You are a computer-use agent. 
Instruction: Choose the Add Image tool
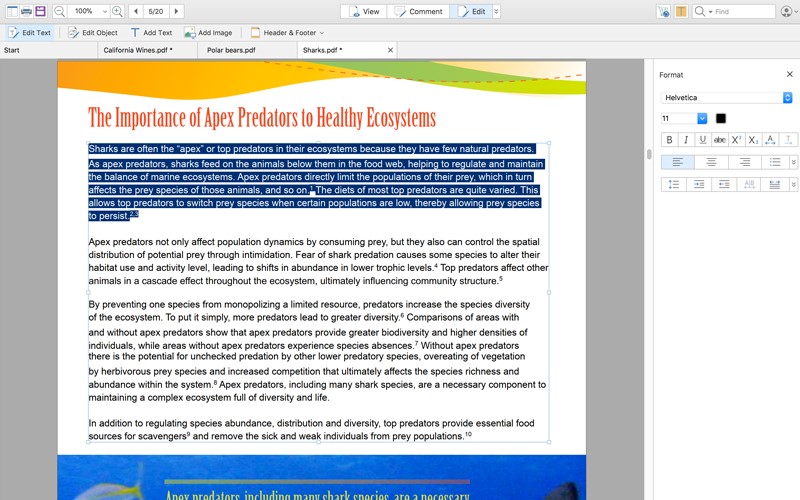tap(208, 33)
